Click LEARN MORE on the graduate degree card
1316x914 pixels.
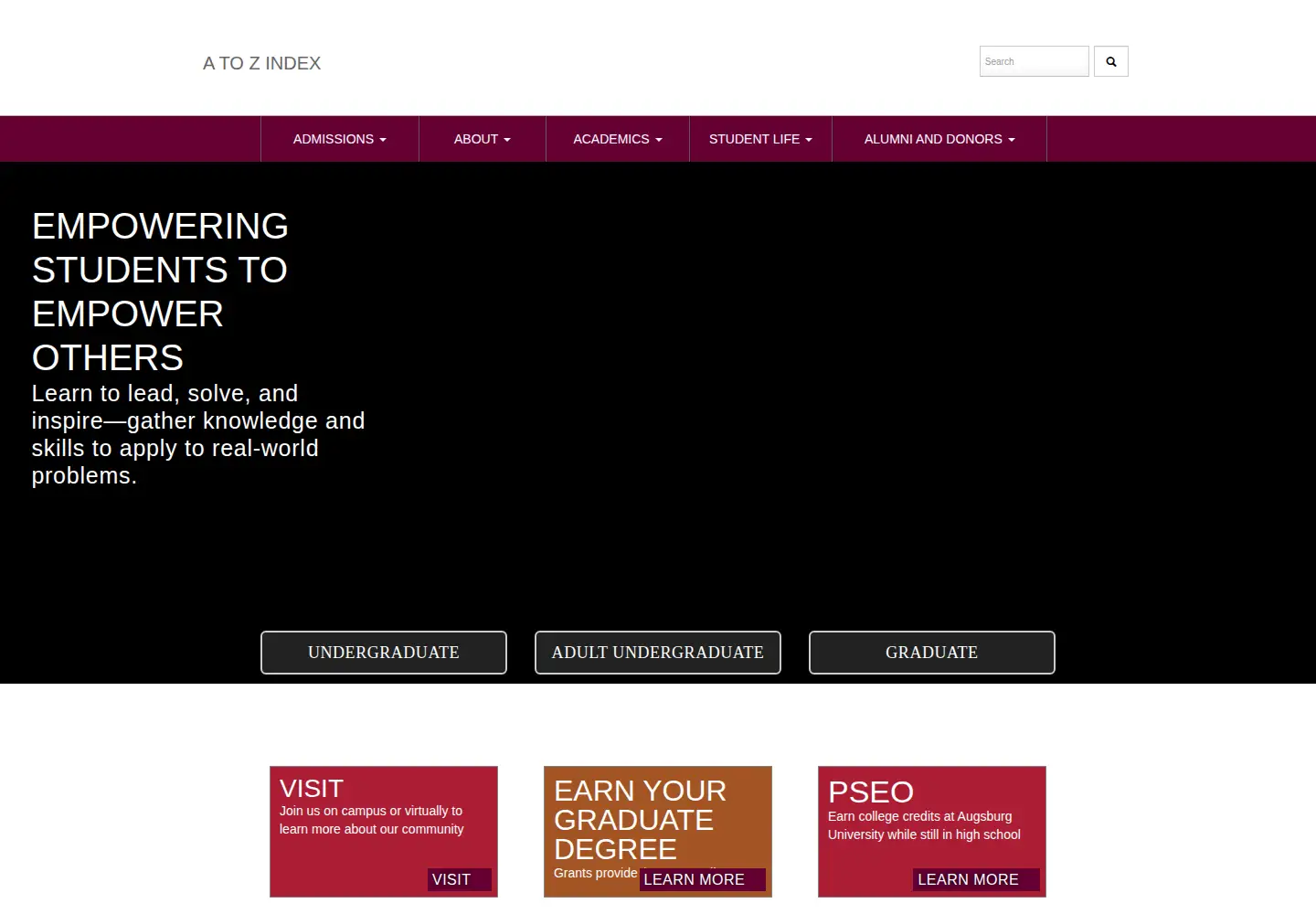tap(703, 879)
